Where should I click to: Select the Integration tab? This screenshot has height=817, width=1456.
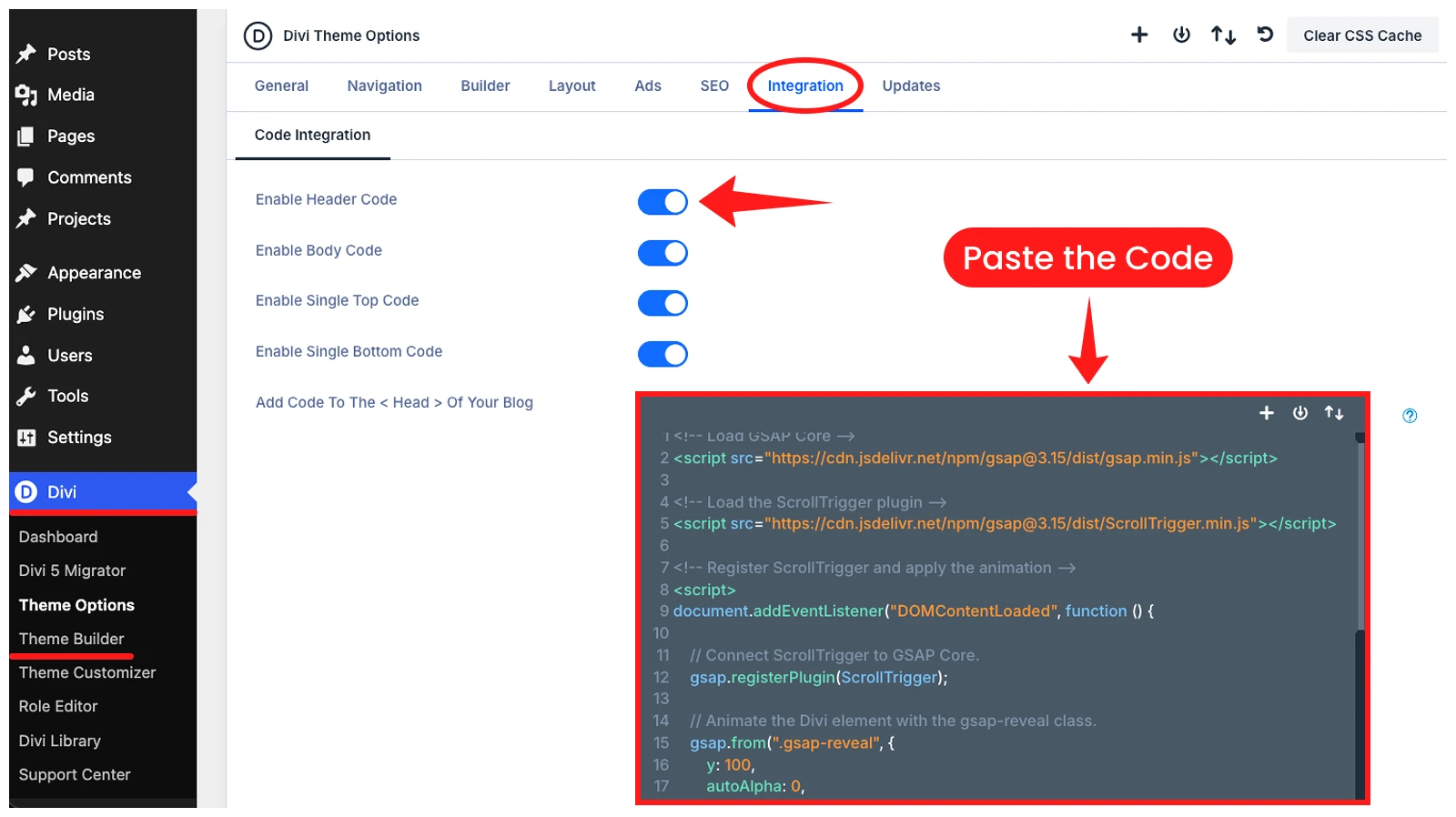pos(805,86)
